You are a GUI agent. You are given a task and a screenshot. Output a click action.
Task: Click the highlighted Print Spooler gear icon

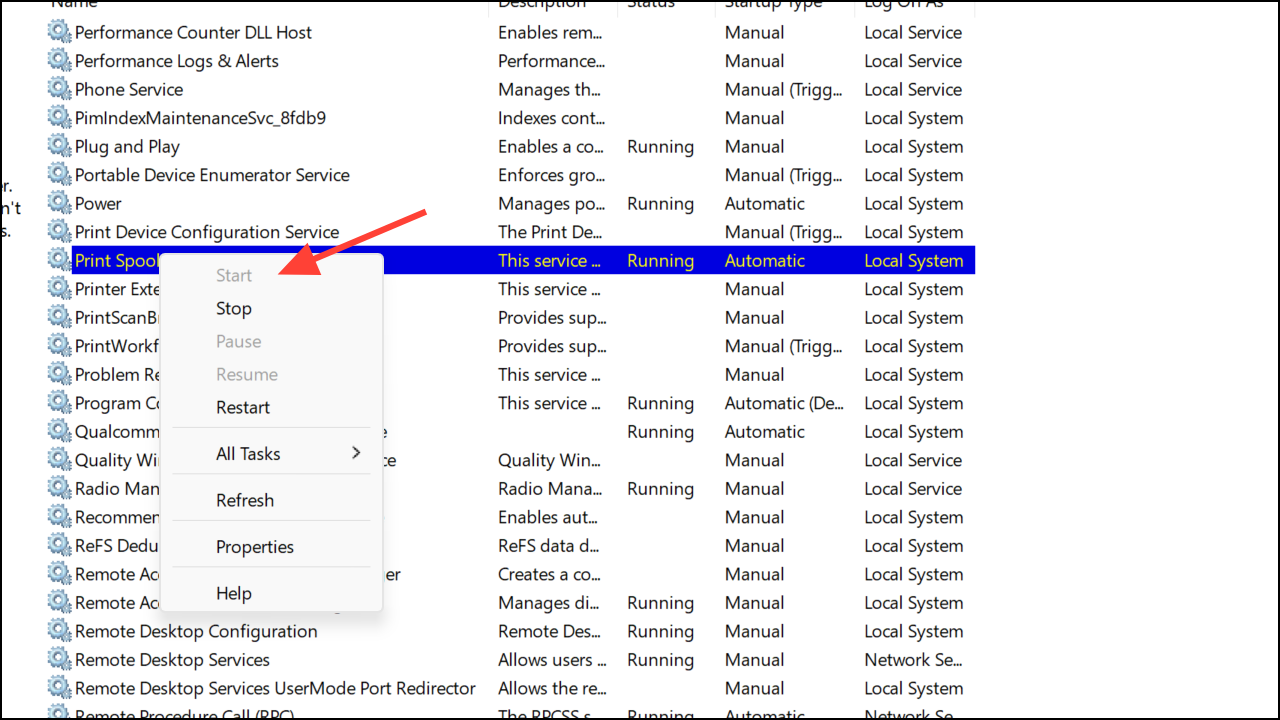tap(60, 260)
